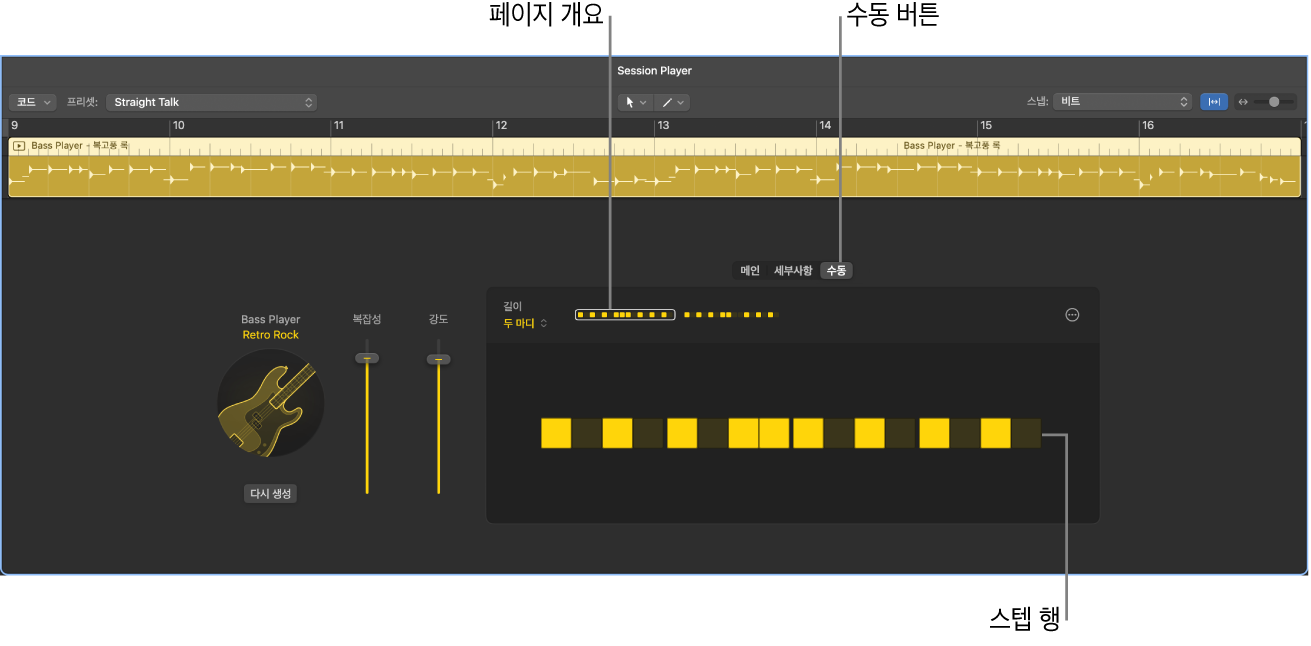Open the 프리셋 Straight Talk preset menu
The height and width of the screenshot is (646, 1311).
[x=210, y=101]
